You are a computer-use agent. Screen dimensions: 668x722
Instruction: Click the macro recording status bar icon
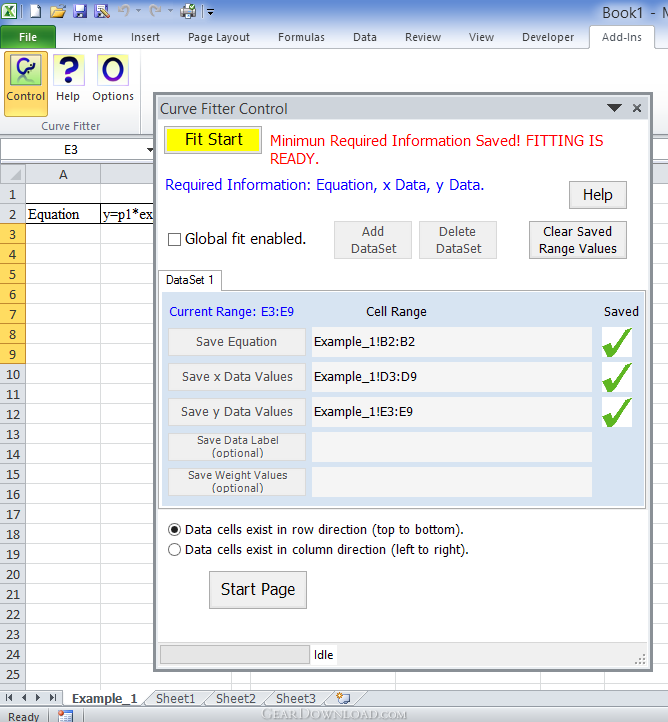(x=65, y=716)
